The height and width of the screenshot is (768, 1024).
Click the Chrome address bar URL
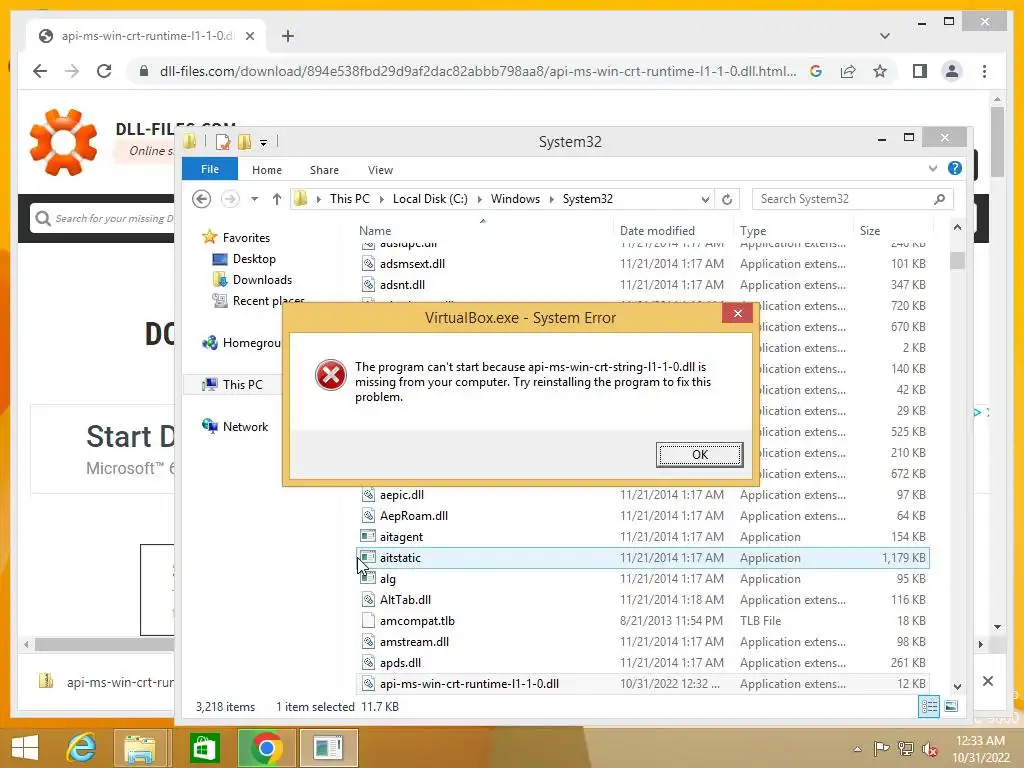[477, 71]
